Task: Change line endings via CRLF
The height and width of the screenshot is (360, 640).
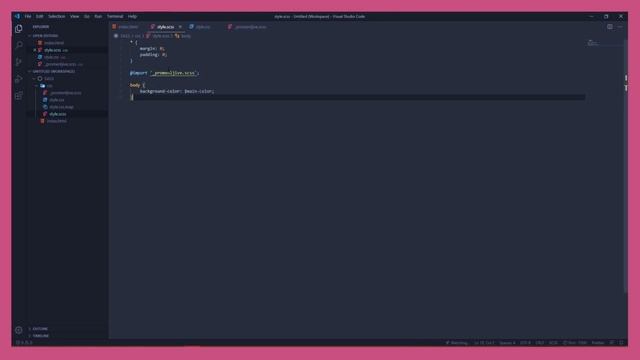Action: (540, 342)
